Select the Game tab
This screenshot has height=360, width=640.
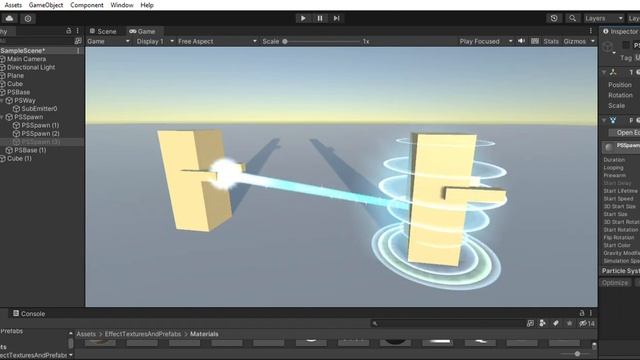point(142,31)
